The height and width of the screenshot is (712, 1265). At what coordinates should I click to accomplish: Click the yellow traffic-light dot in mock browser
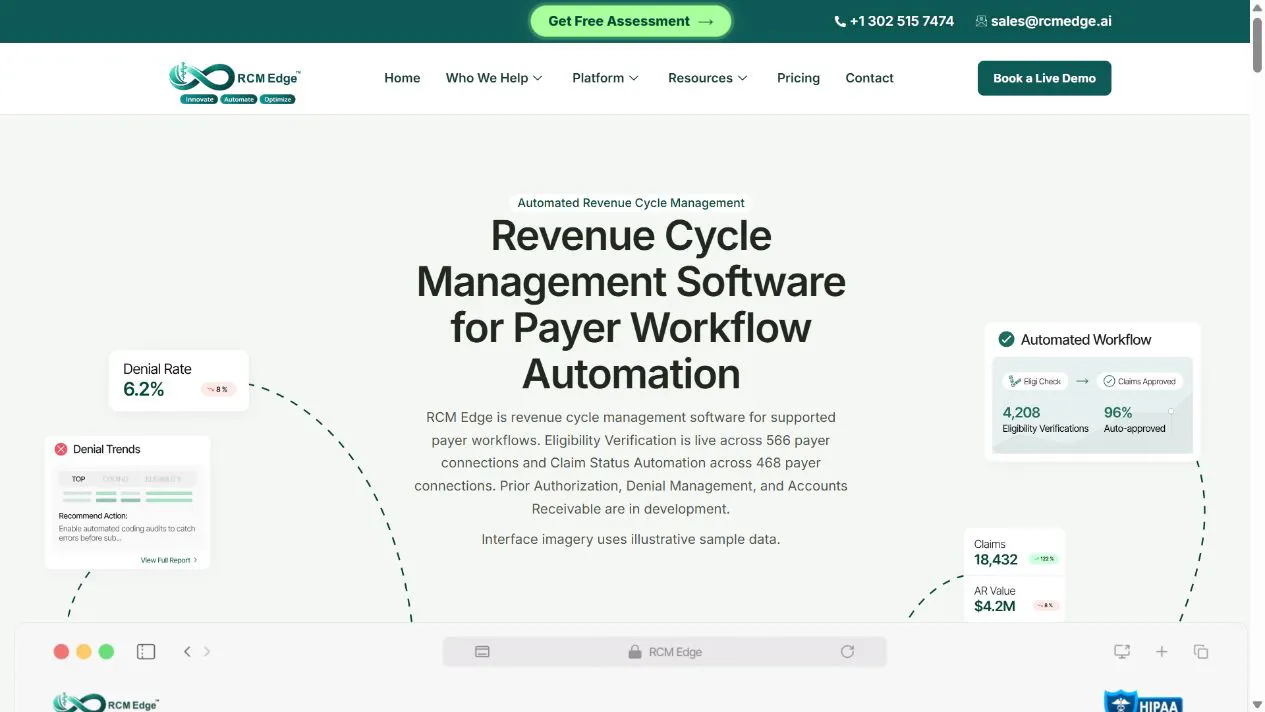84,652
